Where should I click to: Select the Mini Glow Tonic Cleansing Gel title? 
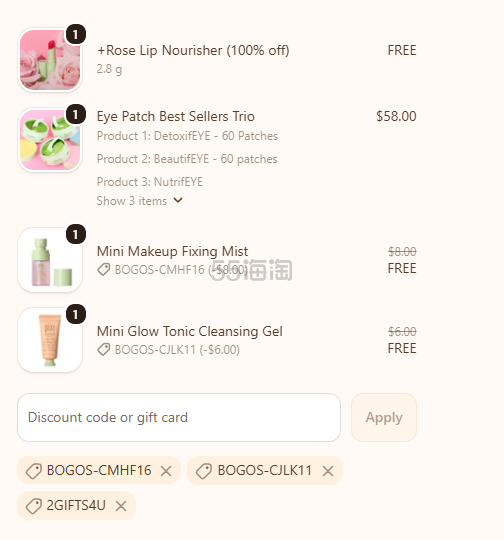point(189,331)
